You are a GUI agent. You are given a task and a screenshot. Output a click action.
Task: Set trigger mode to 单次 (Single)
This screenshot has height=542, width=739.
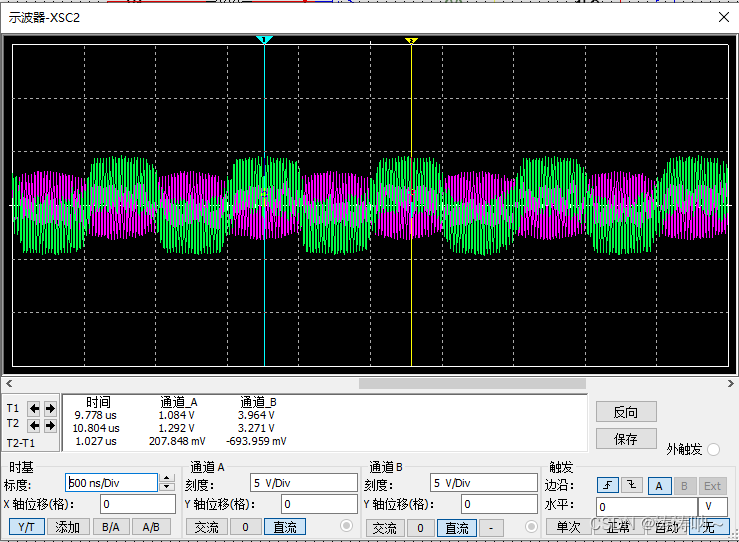pyautogui.click(x=568, y=526)
